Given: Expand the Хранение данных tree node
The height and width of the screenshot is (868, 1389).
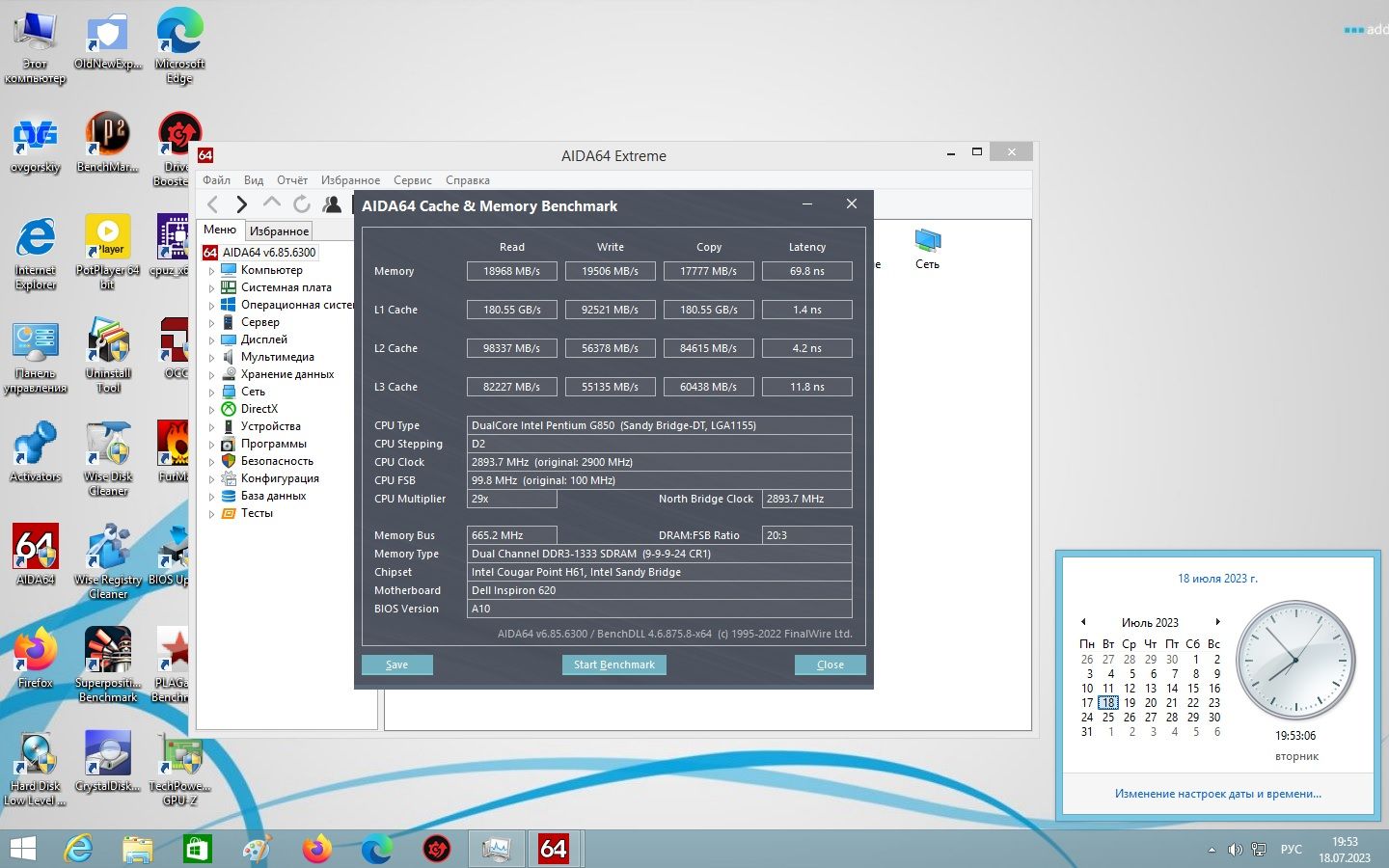Looking at the screenshot, I should point(211,375).
